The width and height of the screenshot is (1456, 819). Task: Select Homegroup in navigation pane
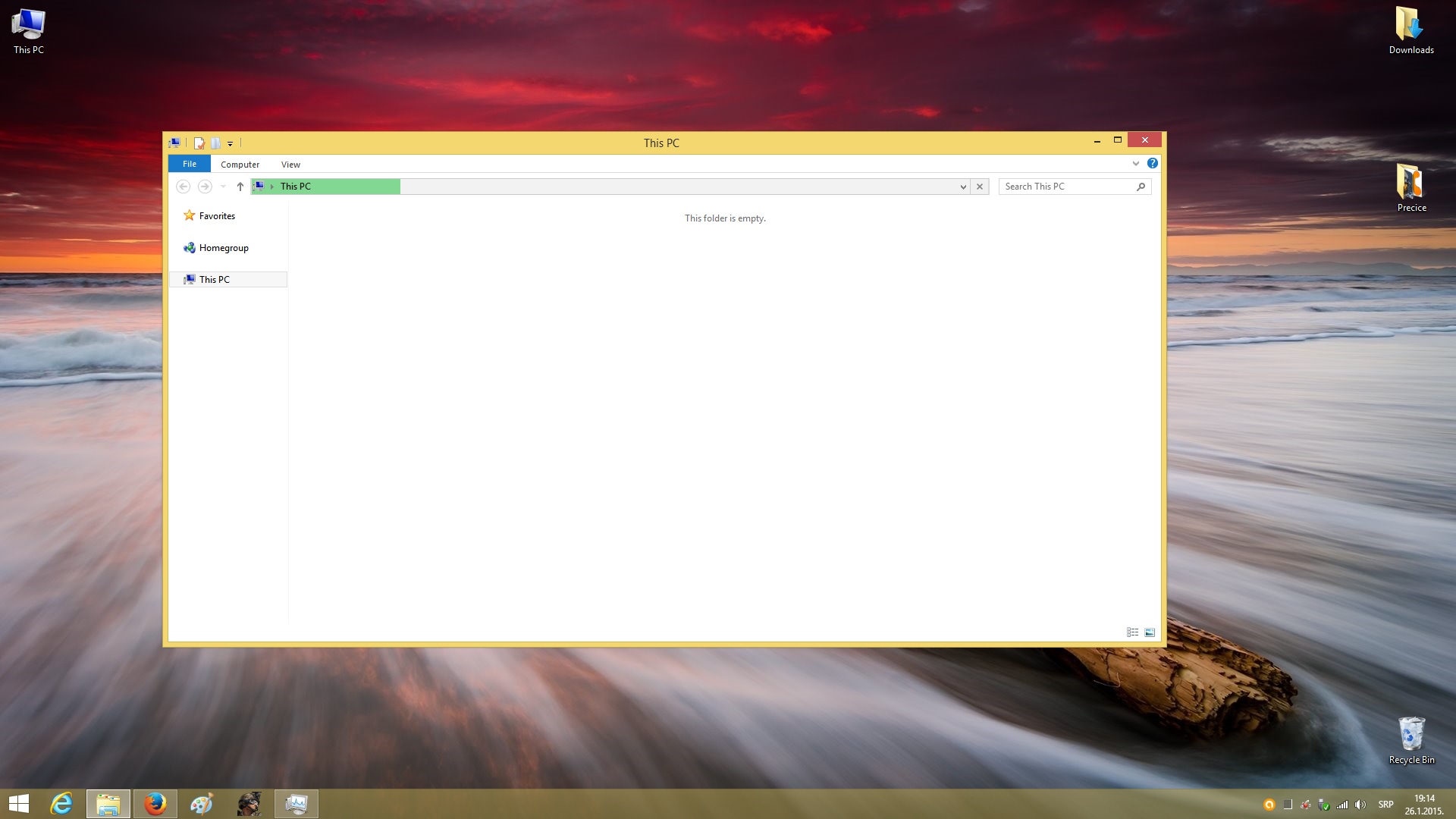point(224,248)
